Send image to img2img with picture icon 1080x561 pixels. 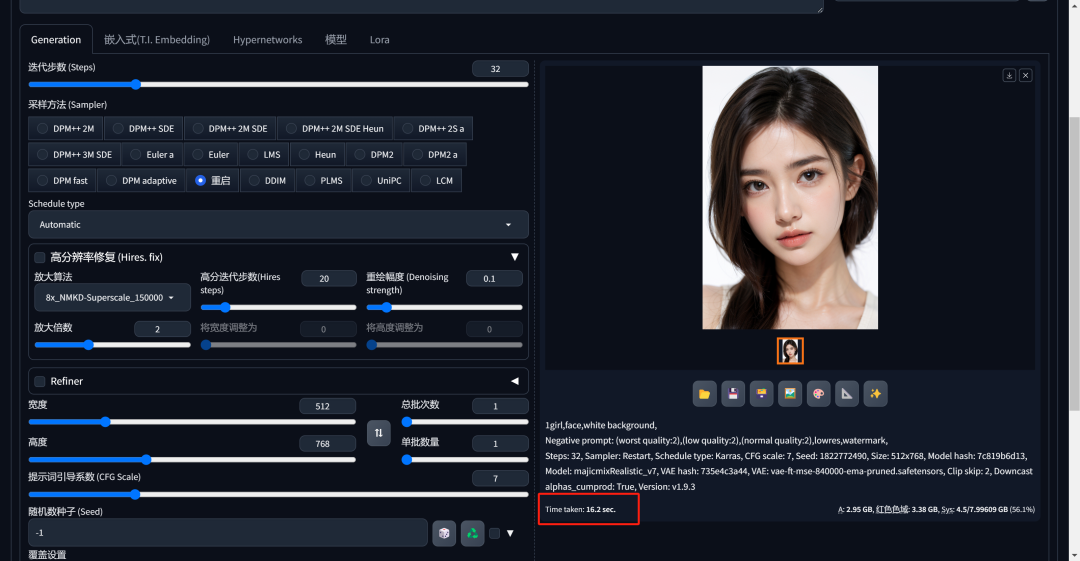coord(790,394)
